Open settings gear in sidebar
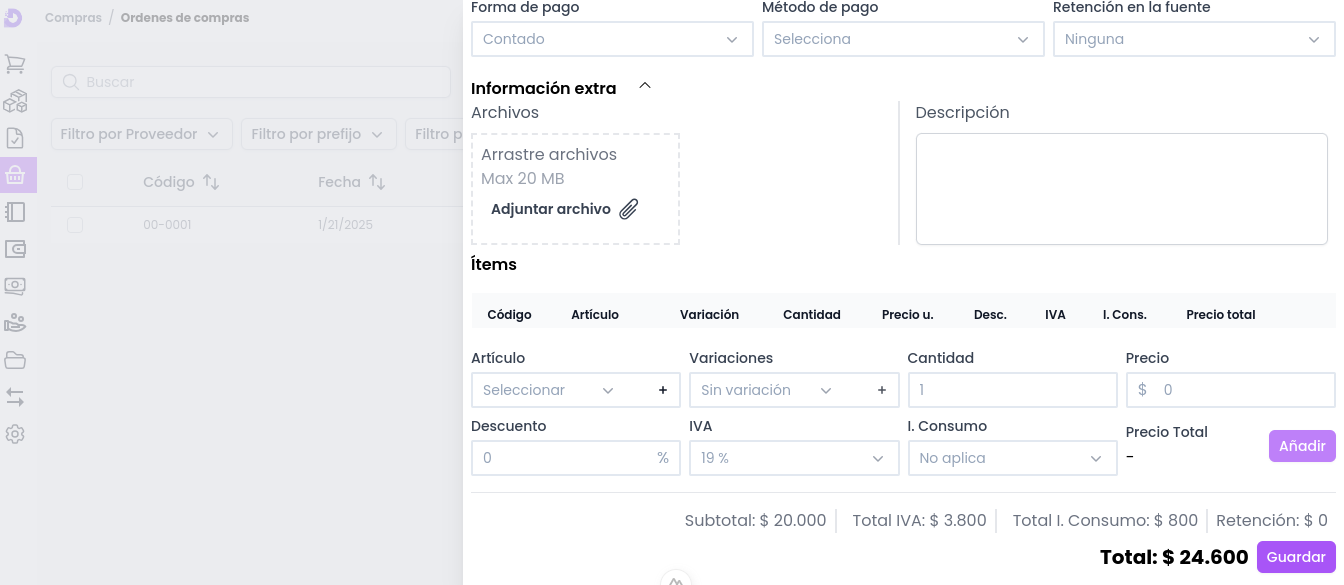 click(15, 434)
